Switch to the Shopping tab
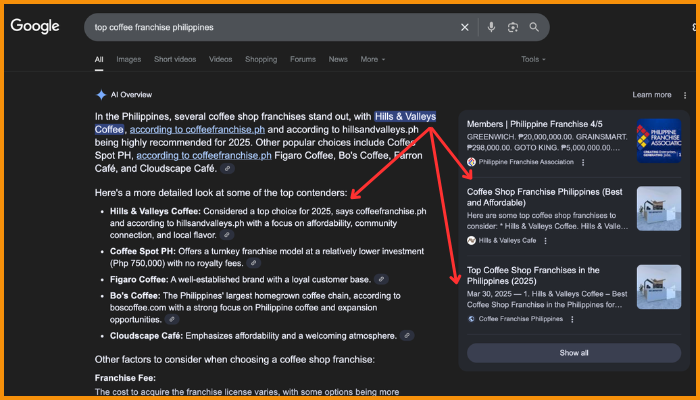 point(261,59)
